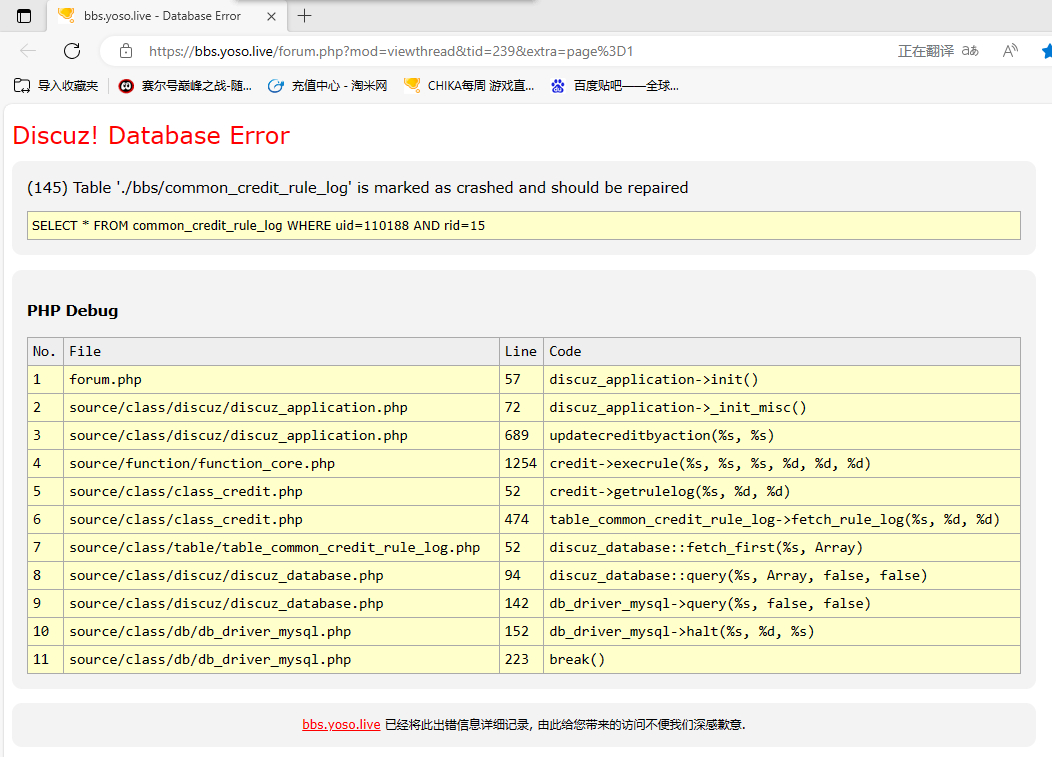Click line number 223 cell
This screenshot has width=1052, height=757.
(521, 660)
